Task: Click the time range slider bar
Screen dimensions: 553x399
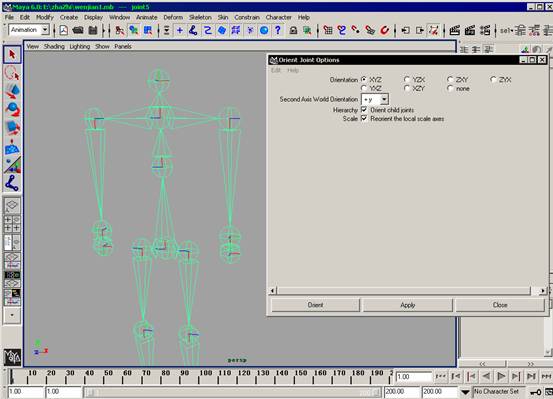Action: coord(233,392)
